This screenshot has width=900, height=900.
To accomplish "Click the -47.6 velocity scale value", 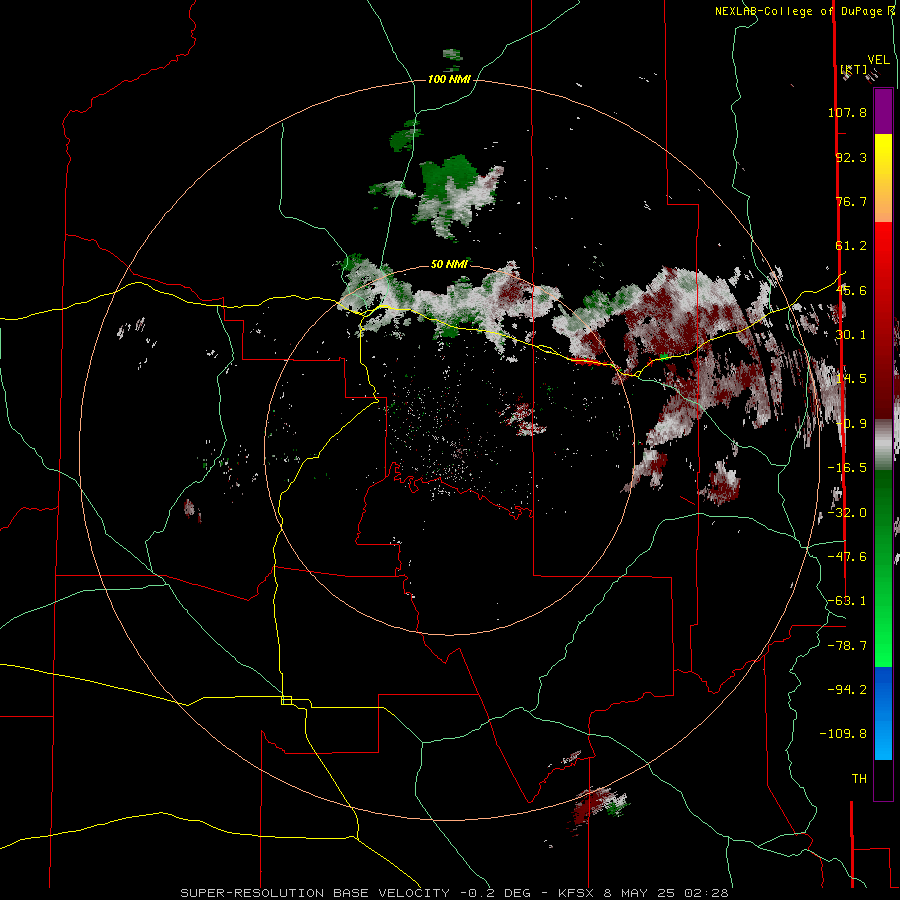I will point(847,557).
